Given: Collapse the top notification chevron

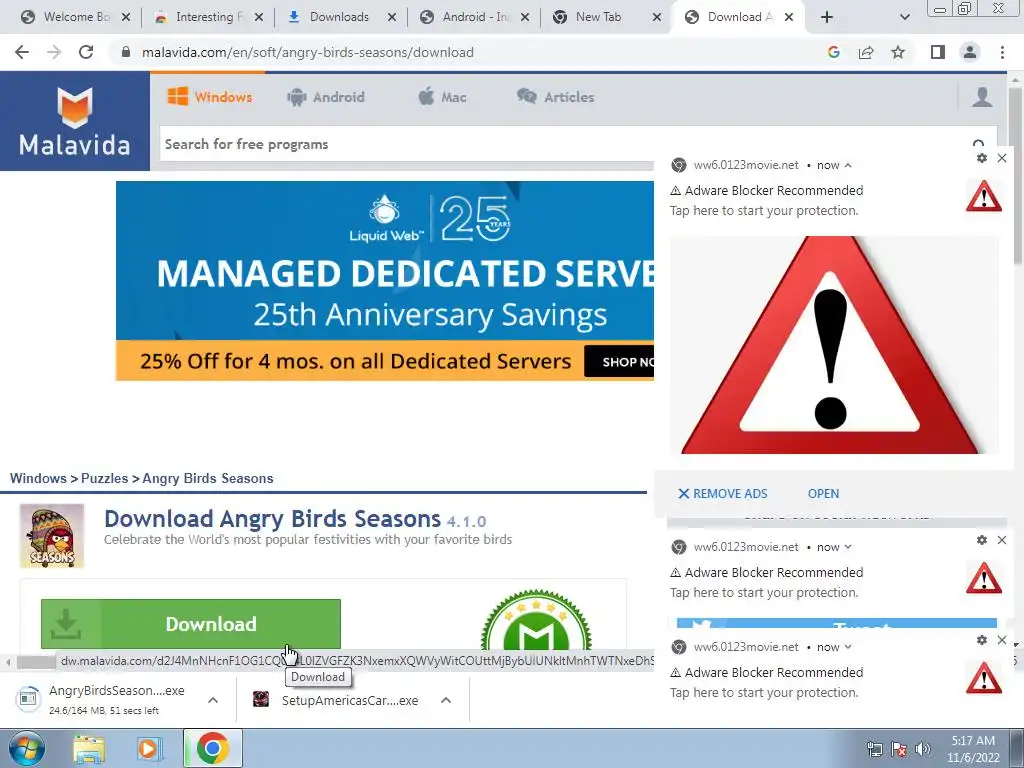Looking at the screenshot, I should coord(848,165).
